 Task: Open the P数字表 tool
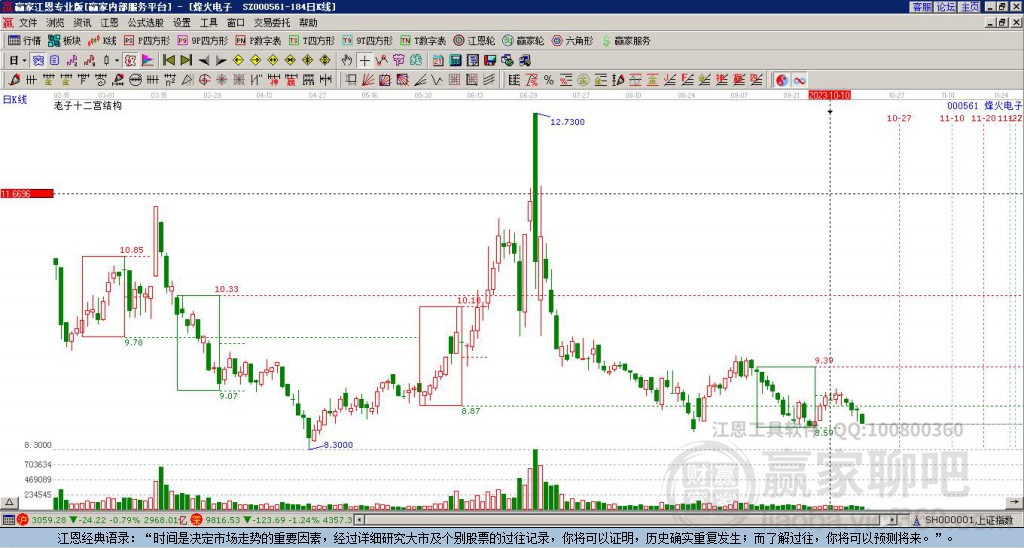(x=259, y=40)
